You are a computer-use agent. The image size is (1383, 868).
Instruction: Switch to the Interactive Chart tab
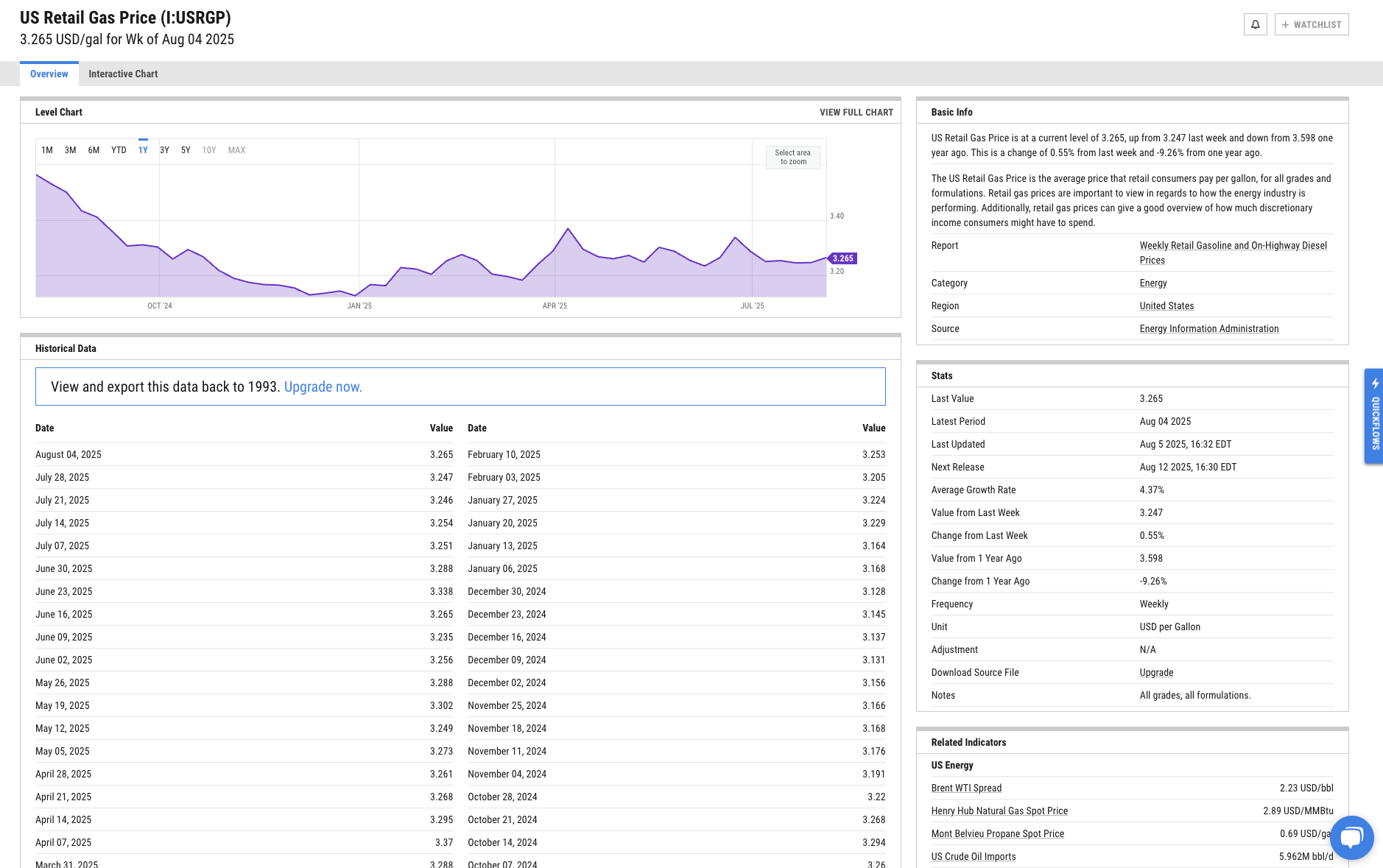(123, 74)
